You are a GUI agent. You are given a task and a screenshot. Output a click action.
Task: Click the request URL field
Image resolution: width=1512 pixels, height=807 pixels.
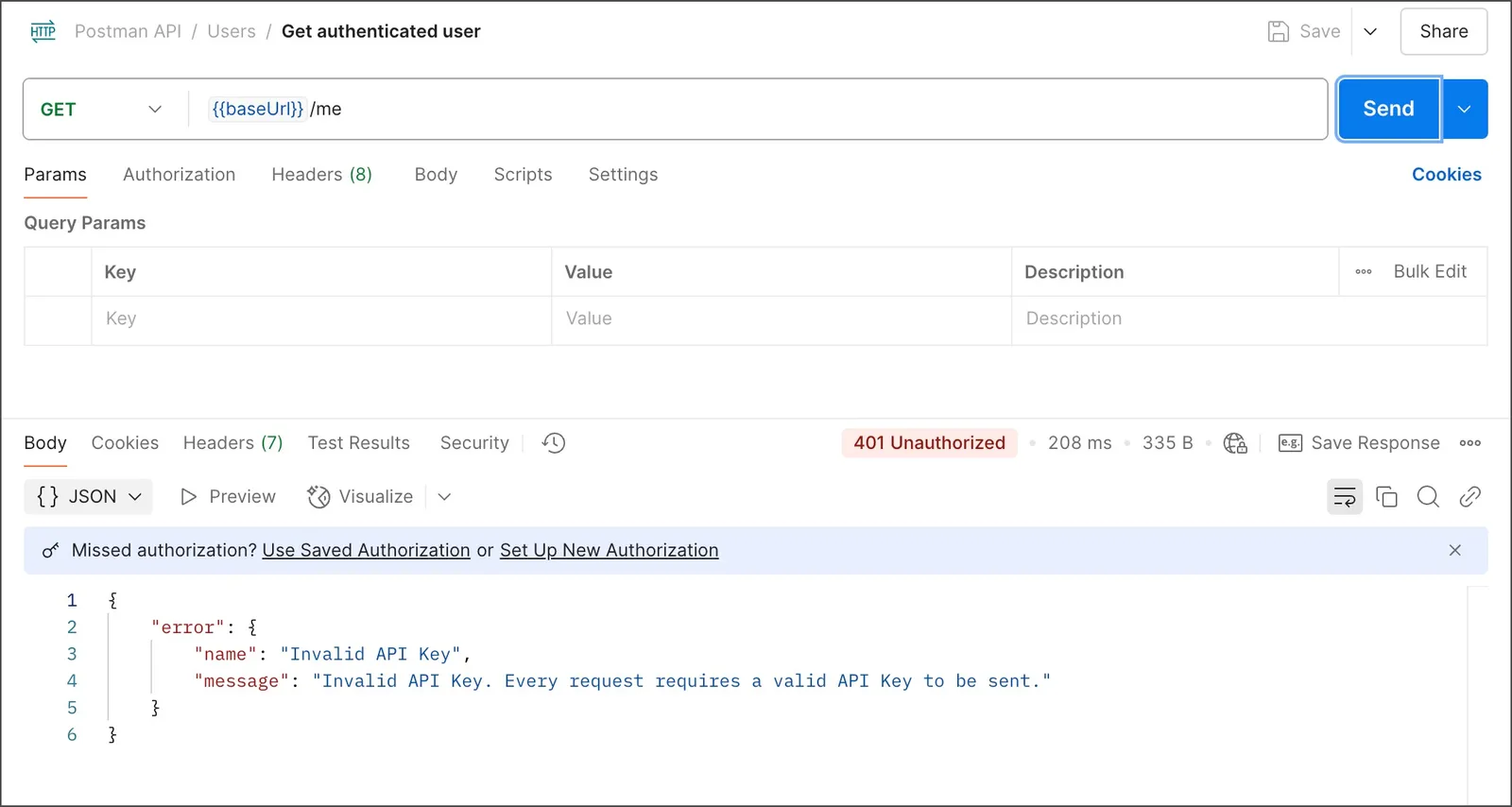tap(756, 110)
